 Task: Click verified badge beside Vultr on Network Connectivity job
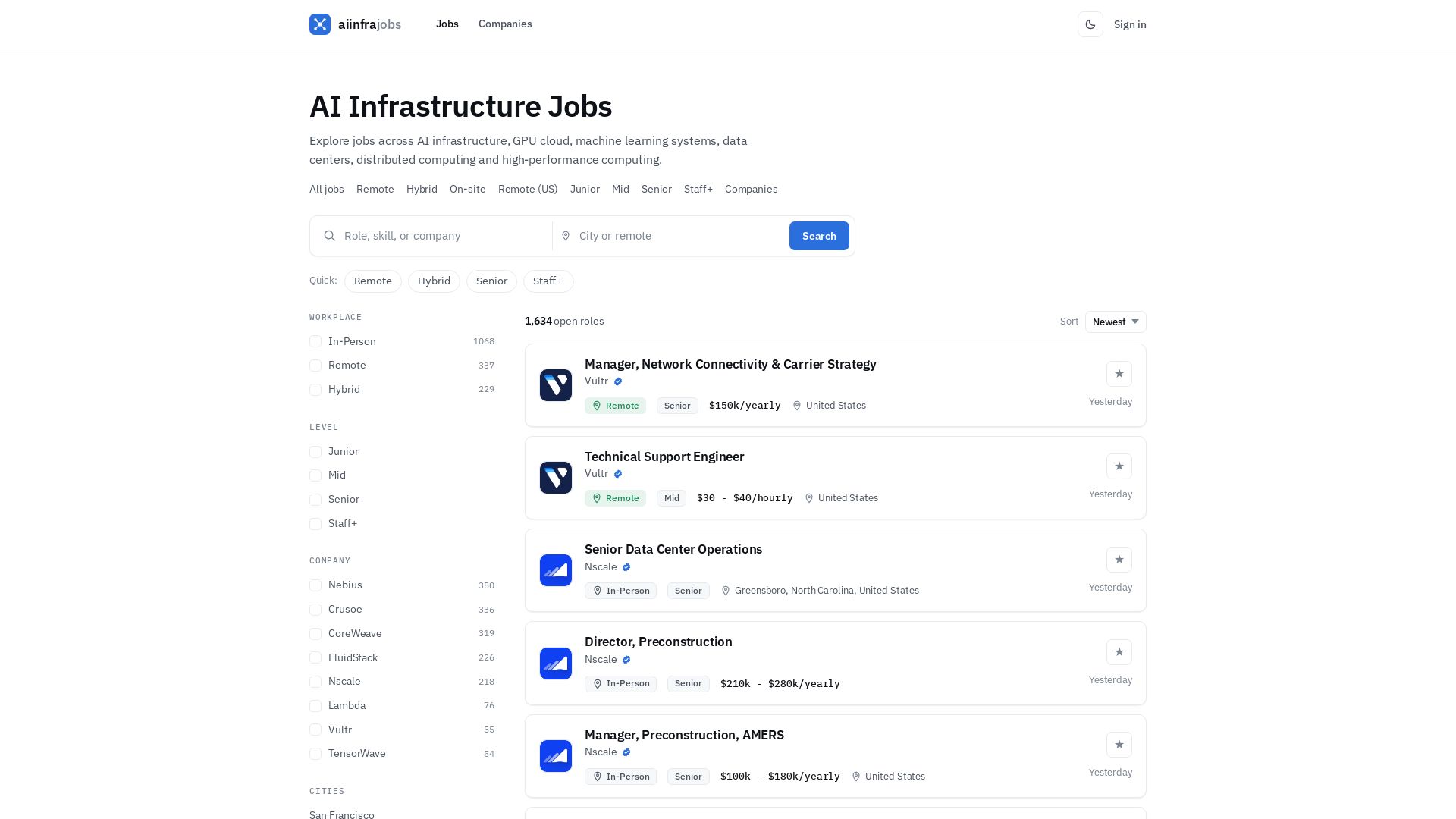click(x=618, y=381)
